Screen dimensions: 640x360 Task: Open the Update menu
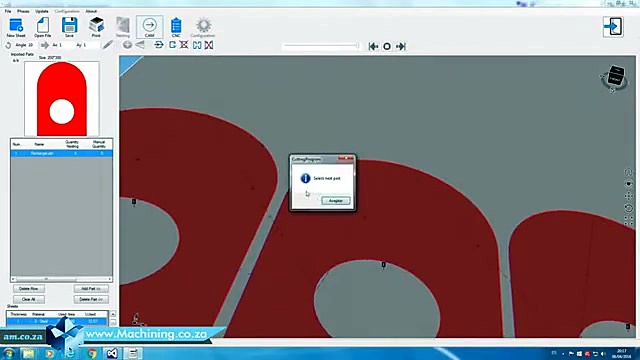coord(42,11)
